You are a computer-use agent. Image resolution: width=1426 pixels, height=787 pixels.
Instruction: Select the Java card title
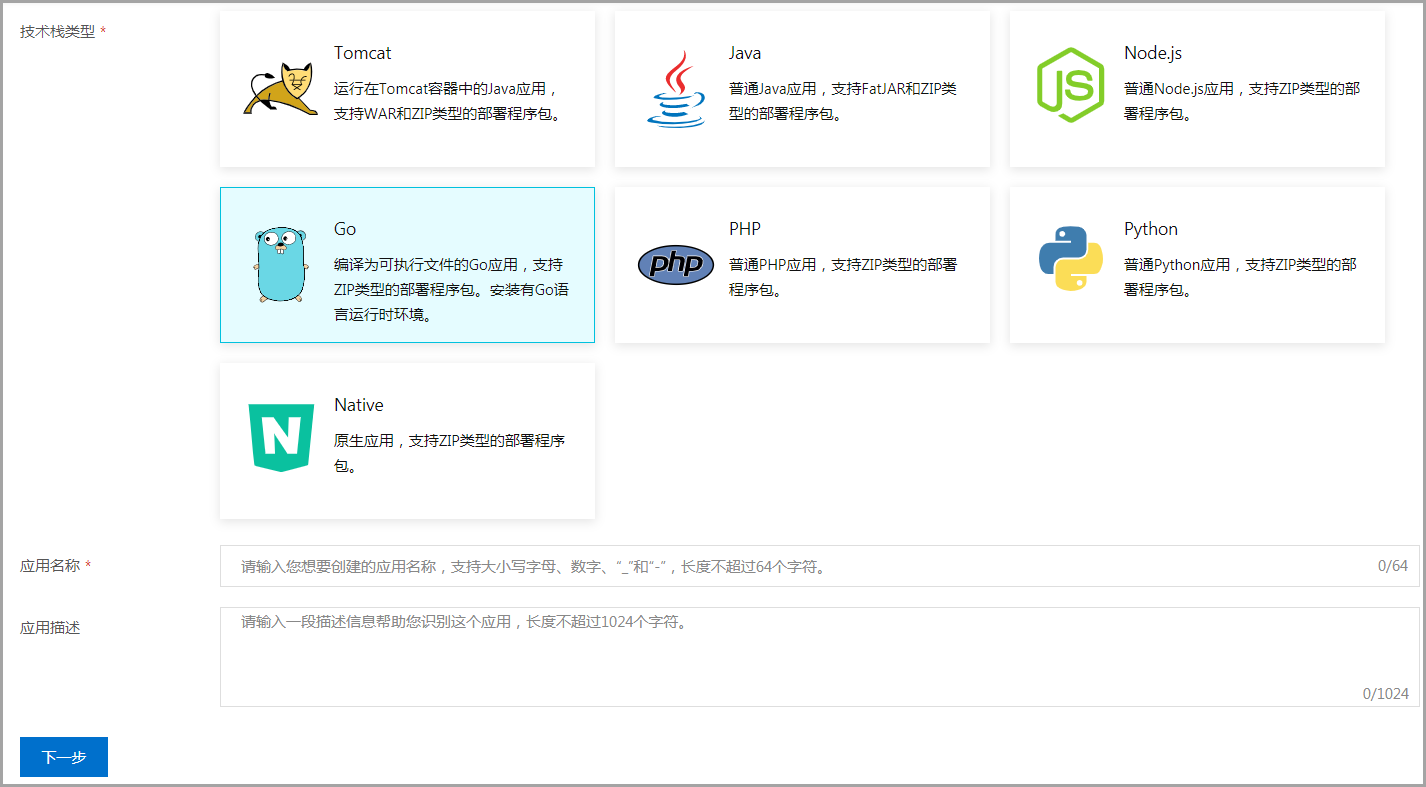(745, 53)
